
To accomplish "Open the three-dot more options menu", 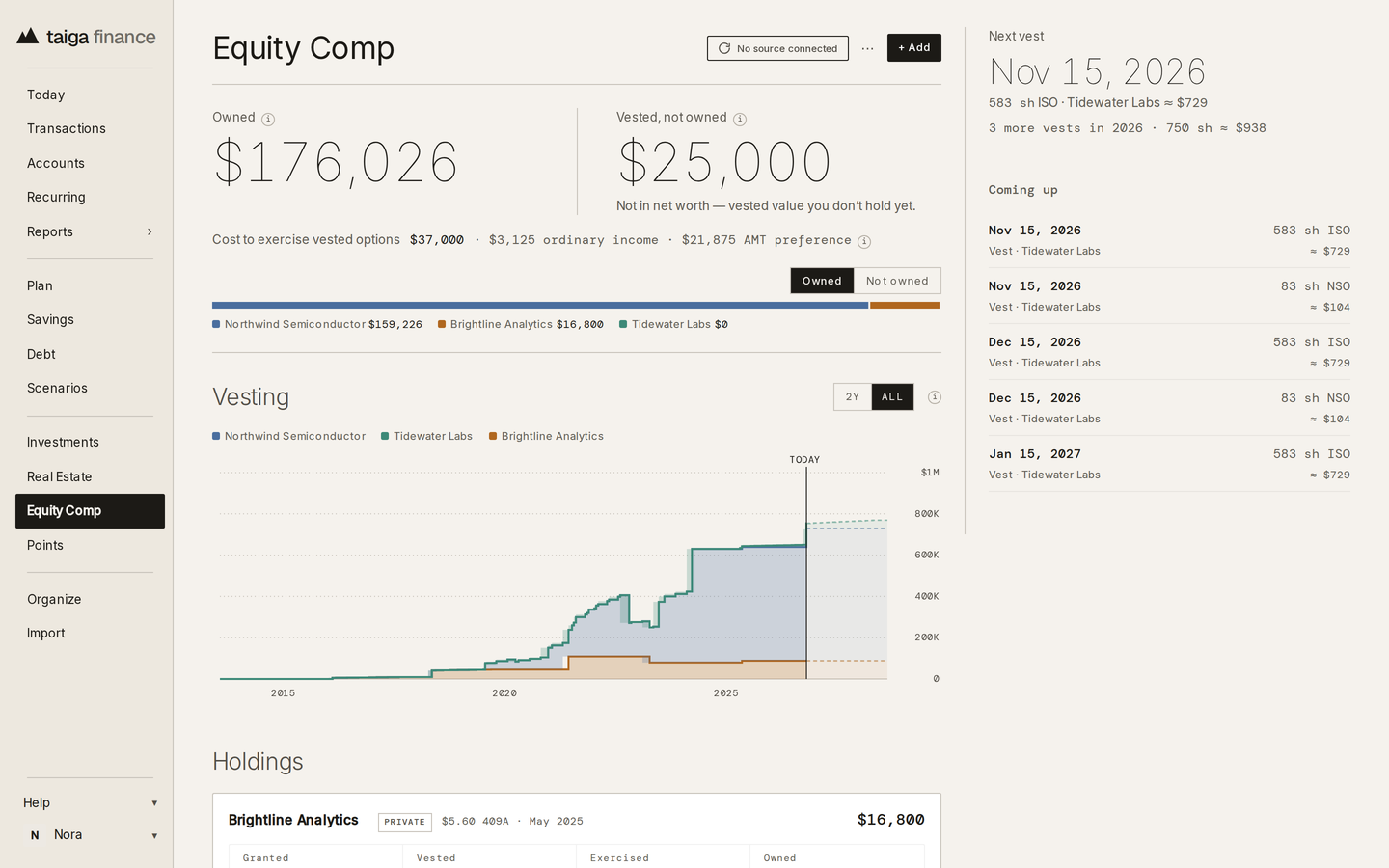I will click(x=867, y=48).
